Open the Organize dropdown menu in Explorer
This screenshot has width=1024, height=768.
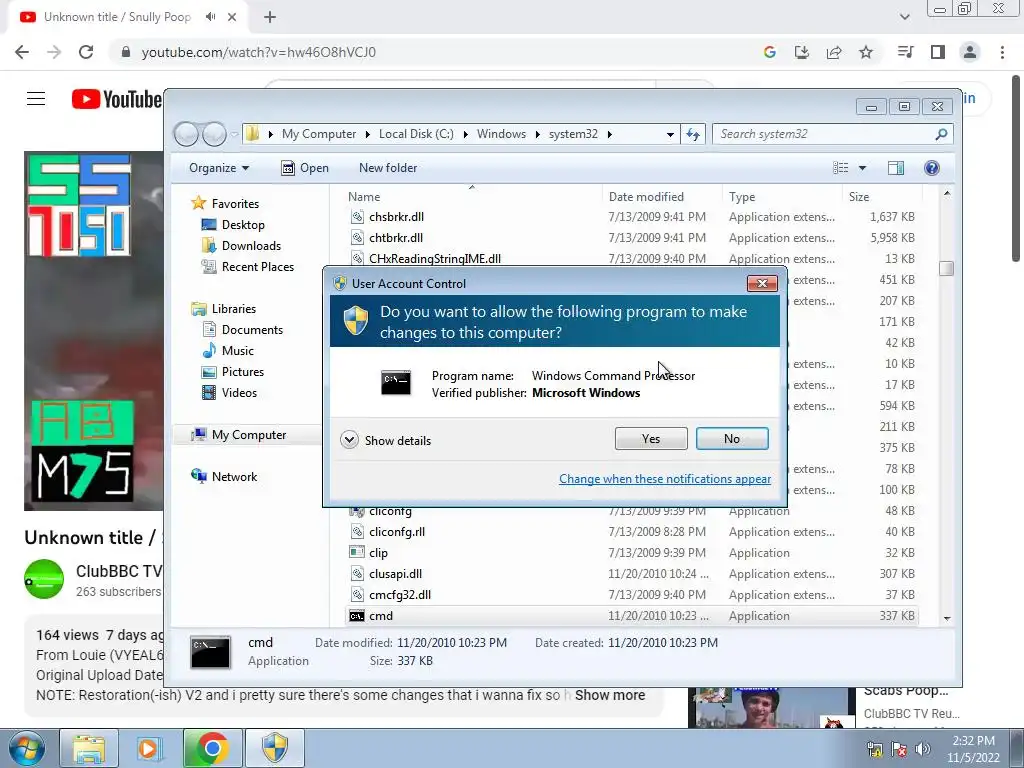pyautogui.click(x=219, y=168)
